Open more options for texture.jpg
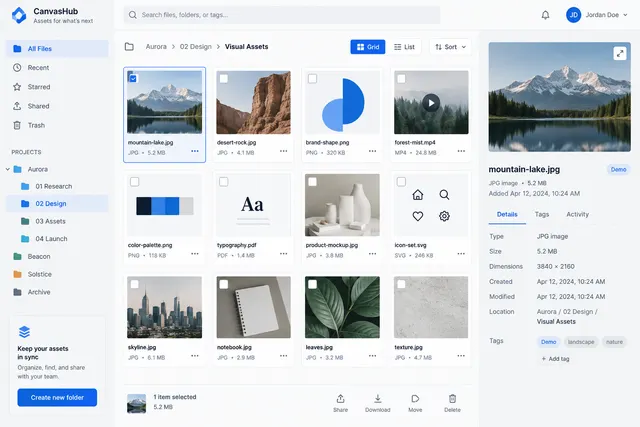Viewport: 640px width, 427px height. [461, 356]
